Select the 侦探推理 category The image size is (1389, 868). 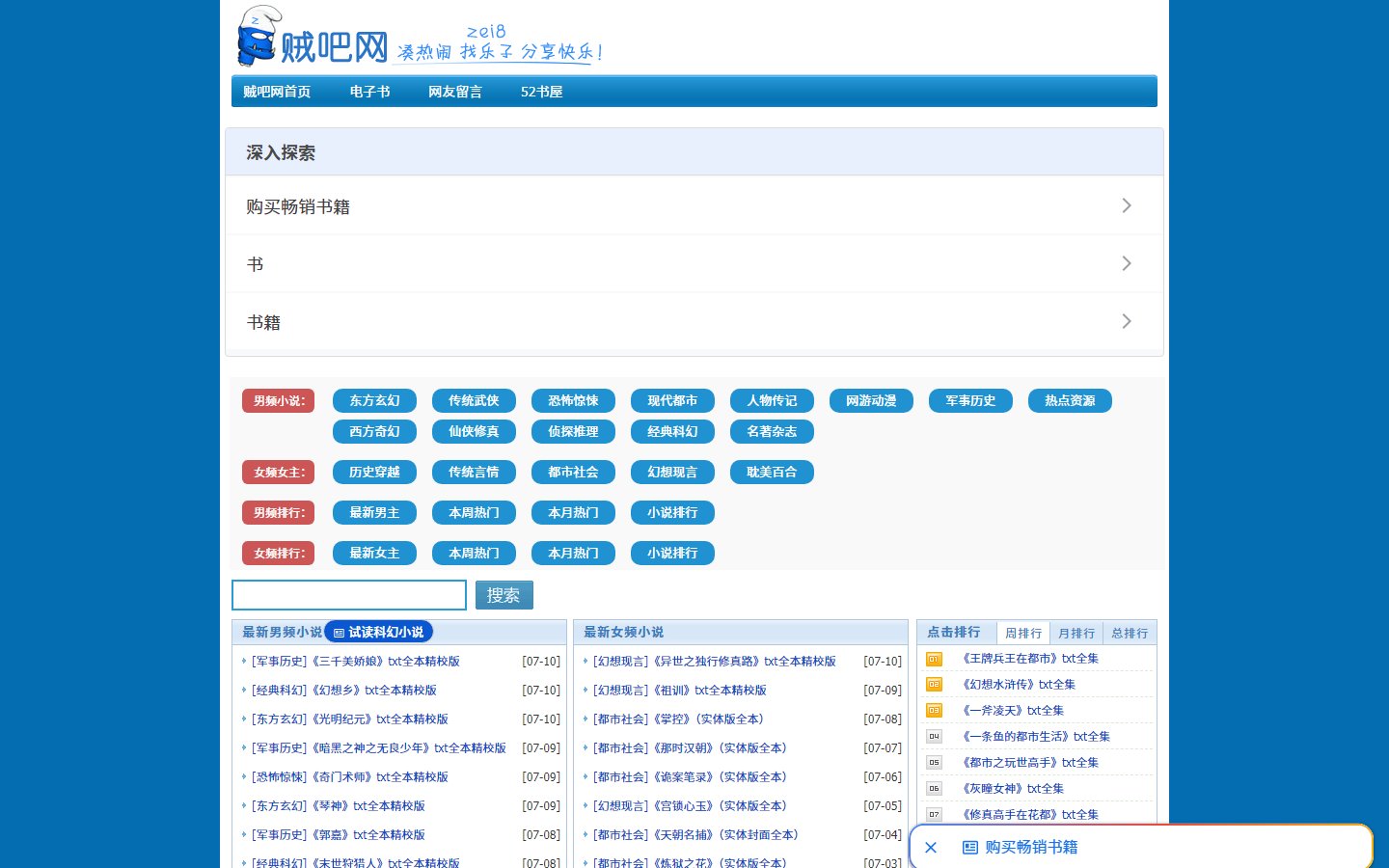pyautogui.click(x=573, y=432)
